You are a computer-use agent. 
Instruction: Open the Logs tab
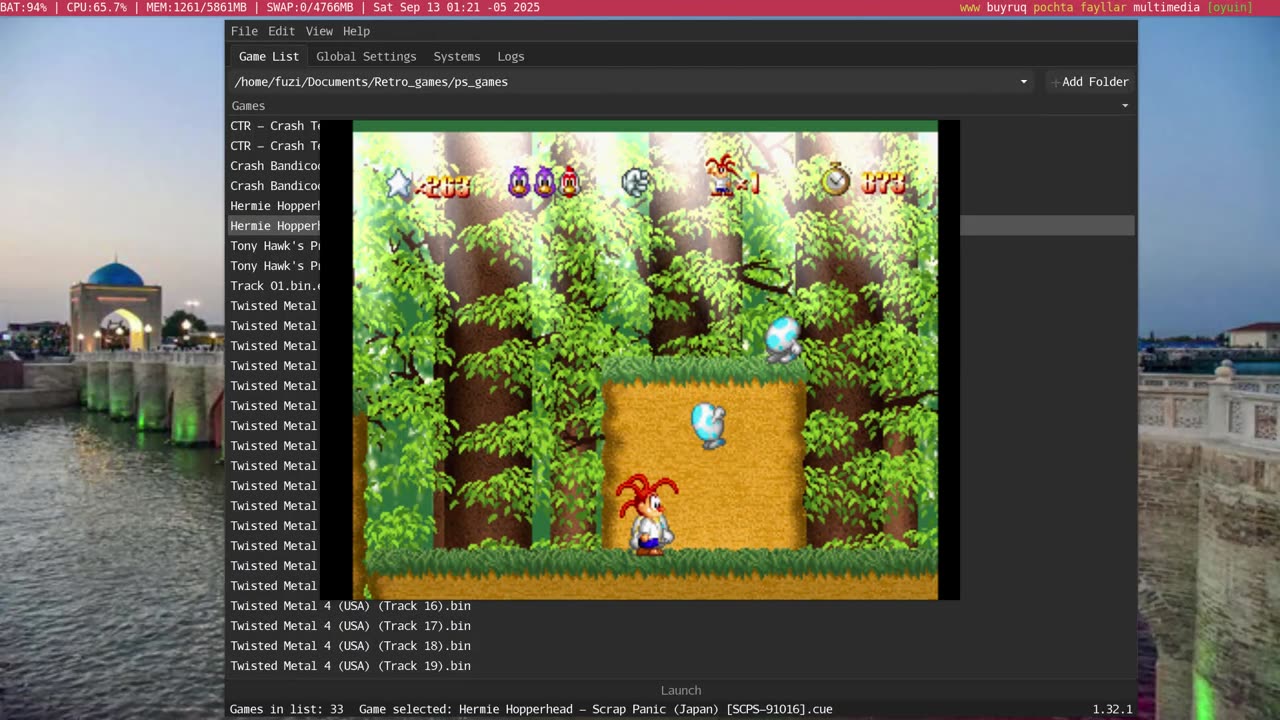[x=511, y=57]
